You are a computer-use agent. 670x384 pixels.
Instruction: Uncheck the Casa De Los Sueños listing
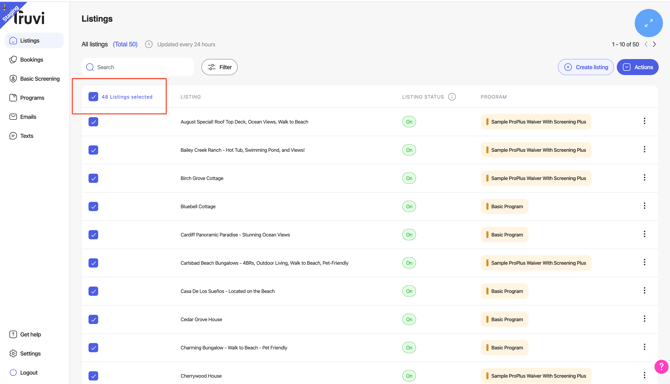click(x=93, y=291)
